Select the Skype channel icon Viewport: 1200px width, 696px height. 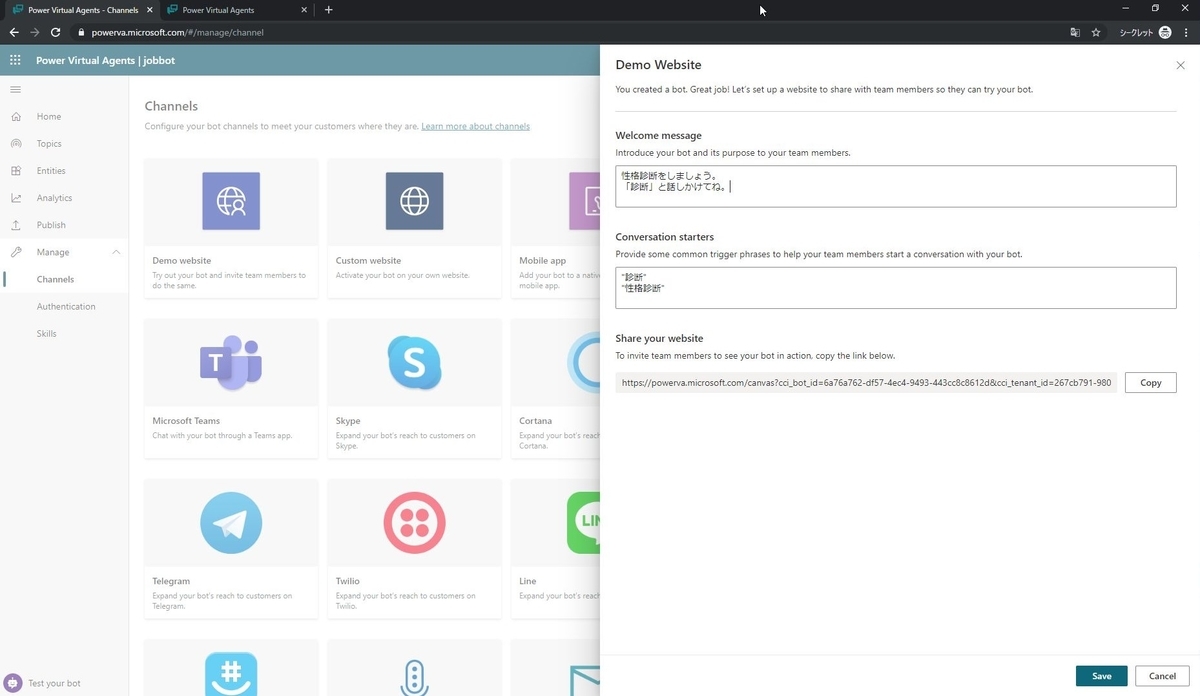[x=414, y=362]
